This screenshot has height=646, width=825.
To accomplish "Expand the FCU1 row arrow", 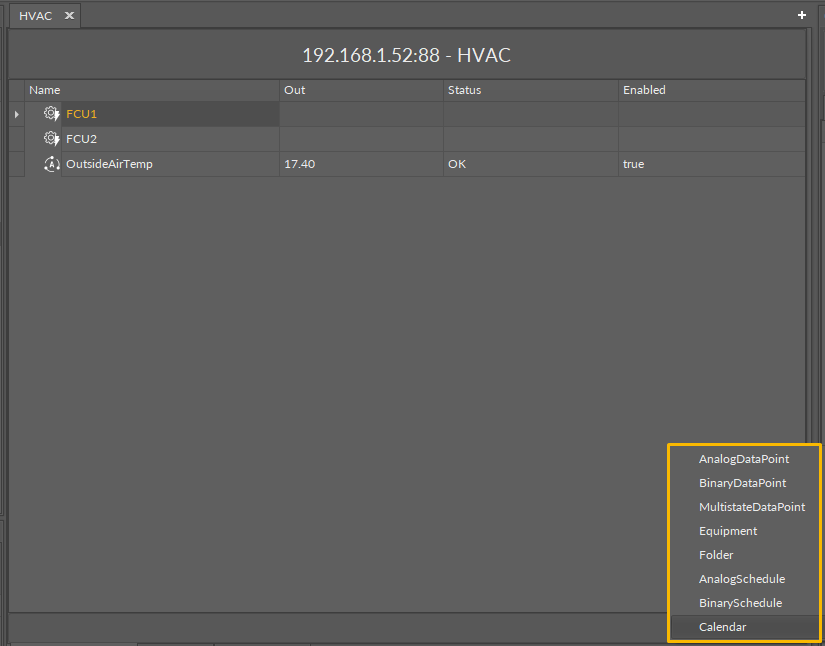I will click(16, 115).
